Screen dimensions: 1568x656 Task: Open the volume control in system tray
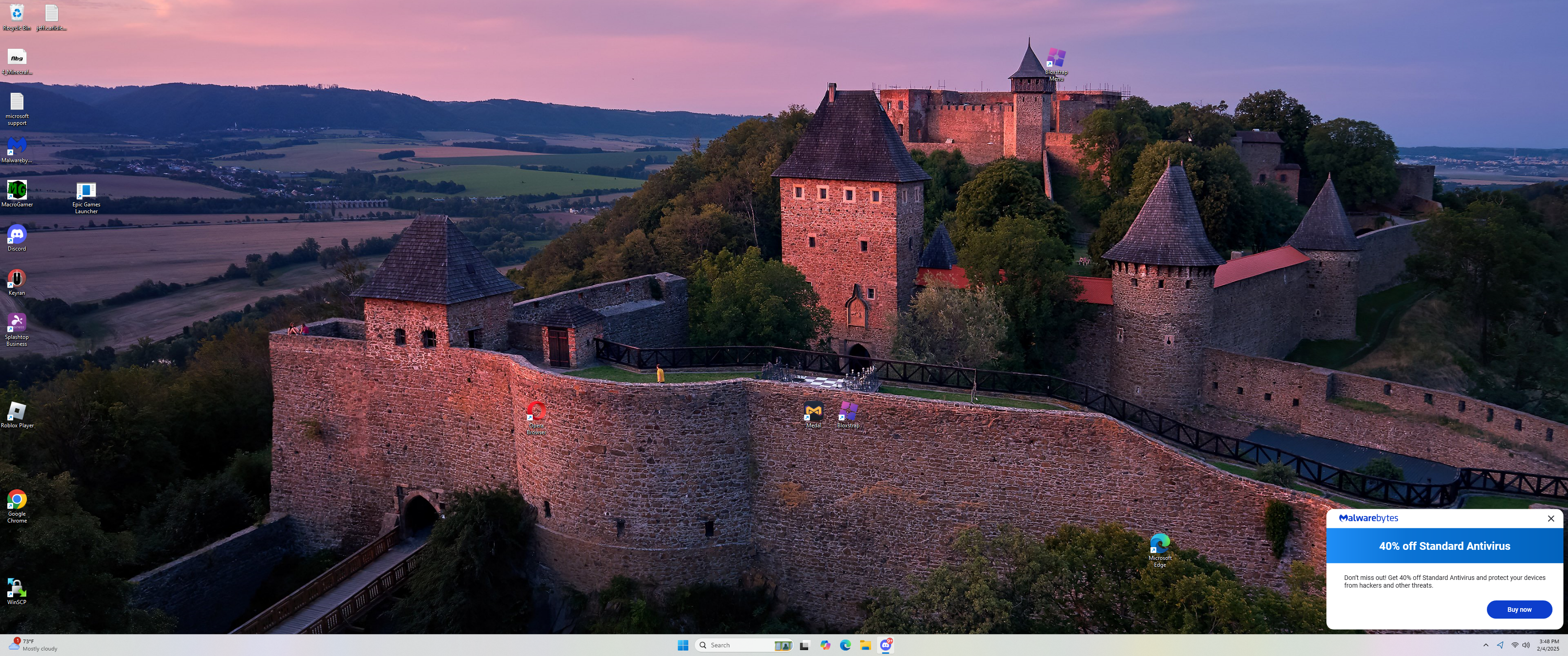point(1526,645)
